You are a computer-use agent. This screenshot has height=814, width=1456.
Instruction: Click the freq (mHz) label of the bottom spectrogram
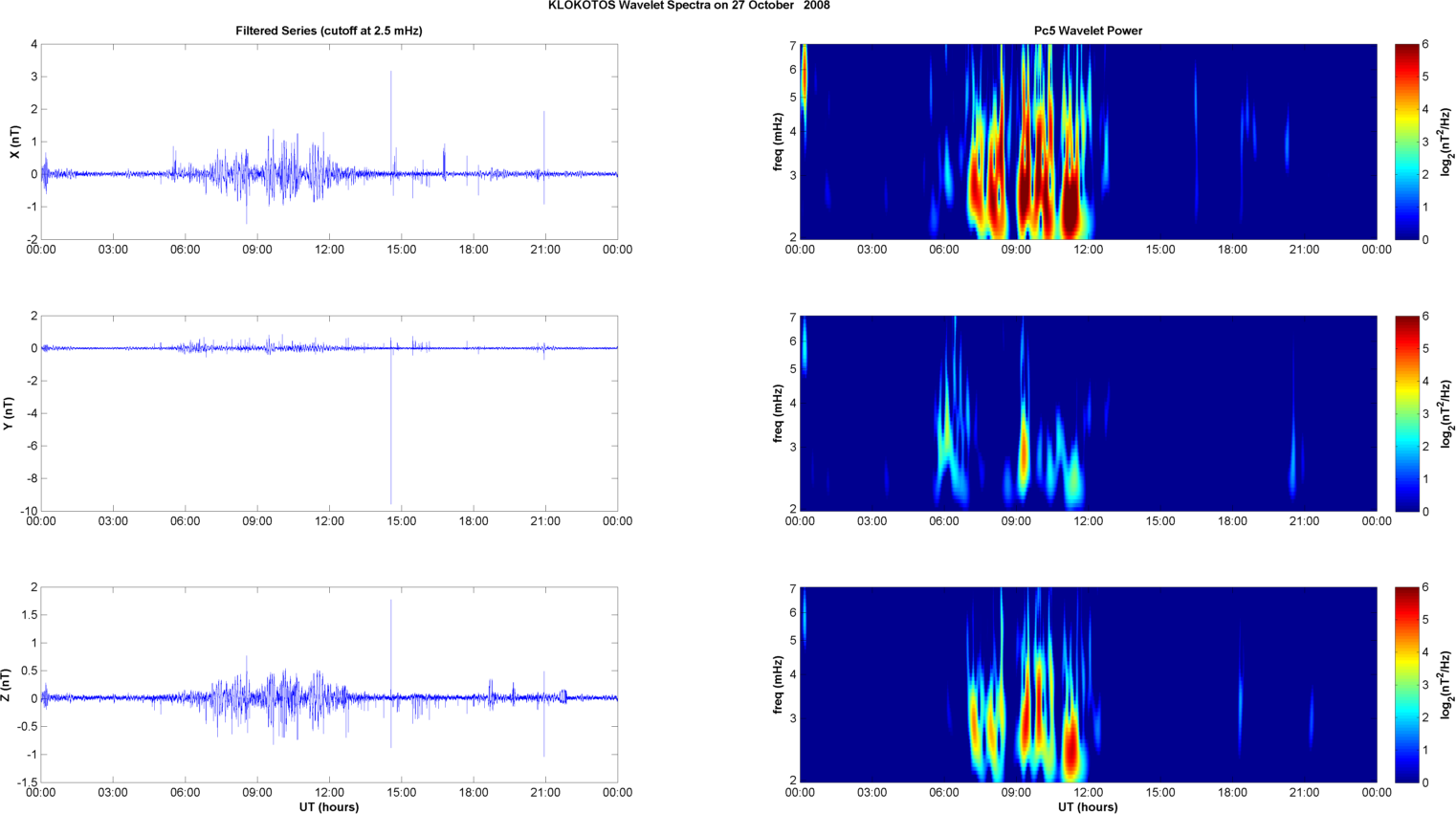(778, 685)
